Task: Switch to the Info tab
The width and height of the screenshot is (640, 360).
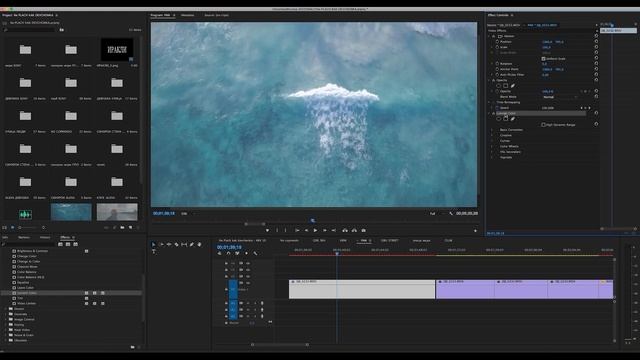Action: pyautogui.click(x=5, y=237)
